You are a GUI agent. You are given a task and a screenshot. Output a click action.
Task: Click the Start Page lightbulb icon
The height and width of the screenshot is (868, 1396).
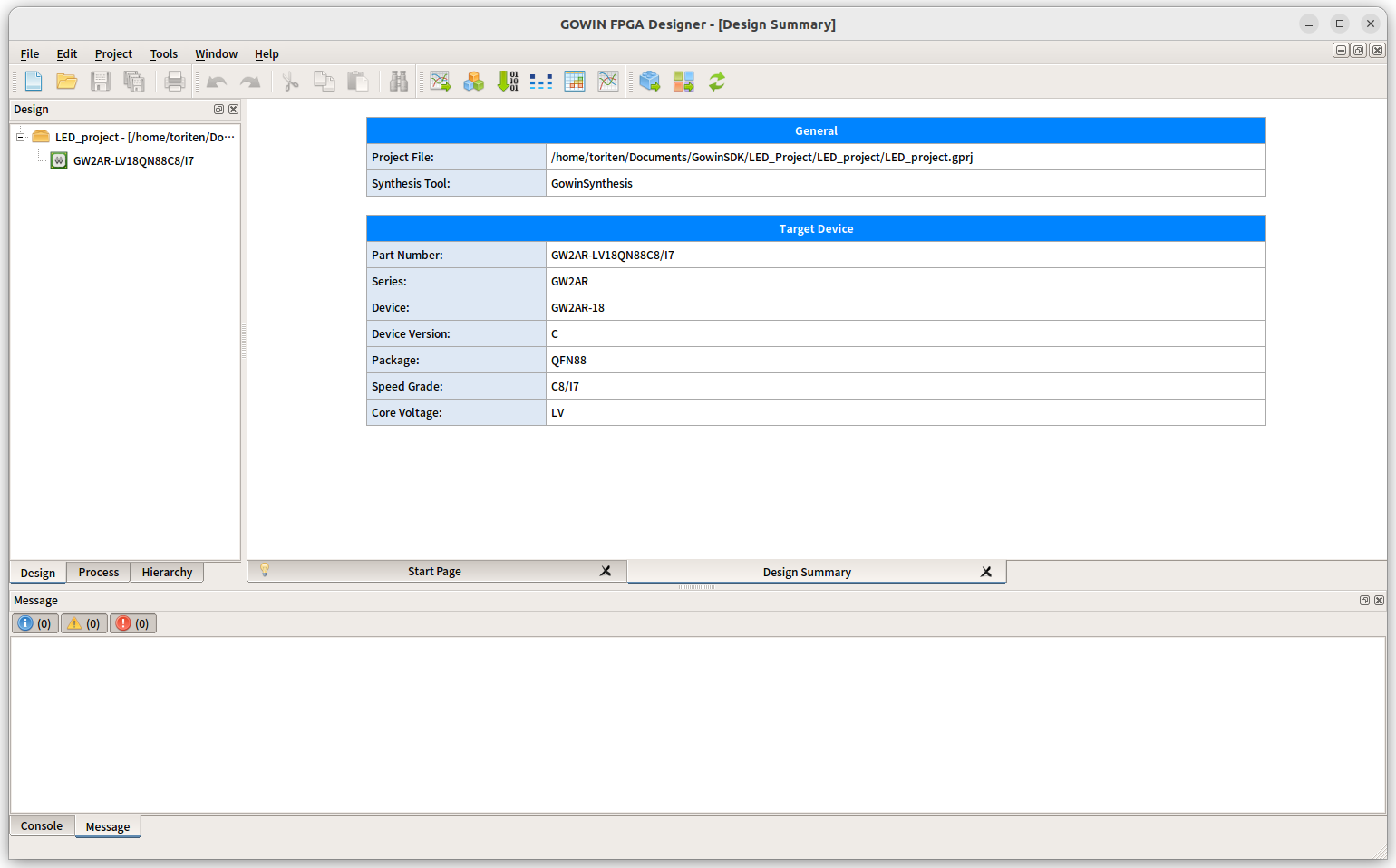(x=265, y=570)
